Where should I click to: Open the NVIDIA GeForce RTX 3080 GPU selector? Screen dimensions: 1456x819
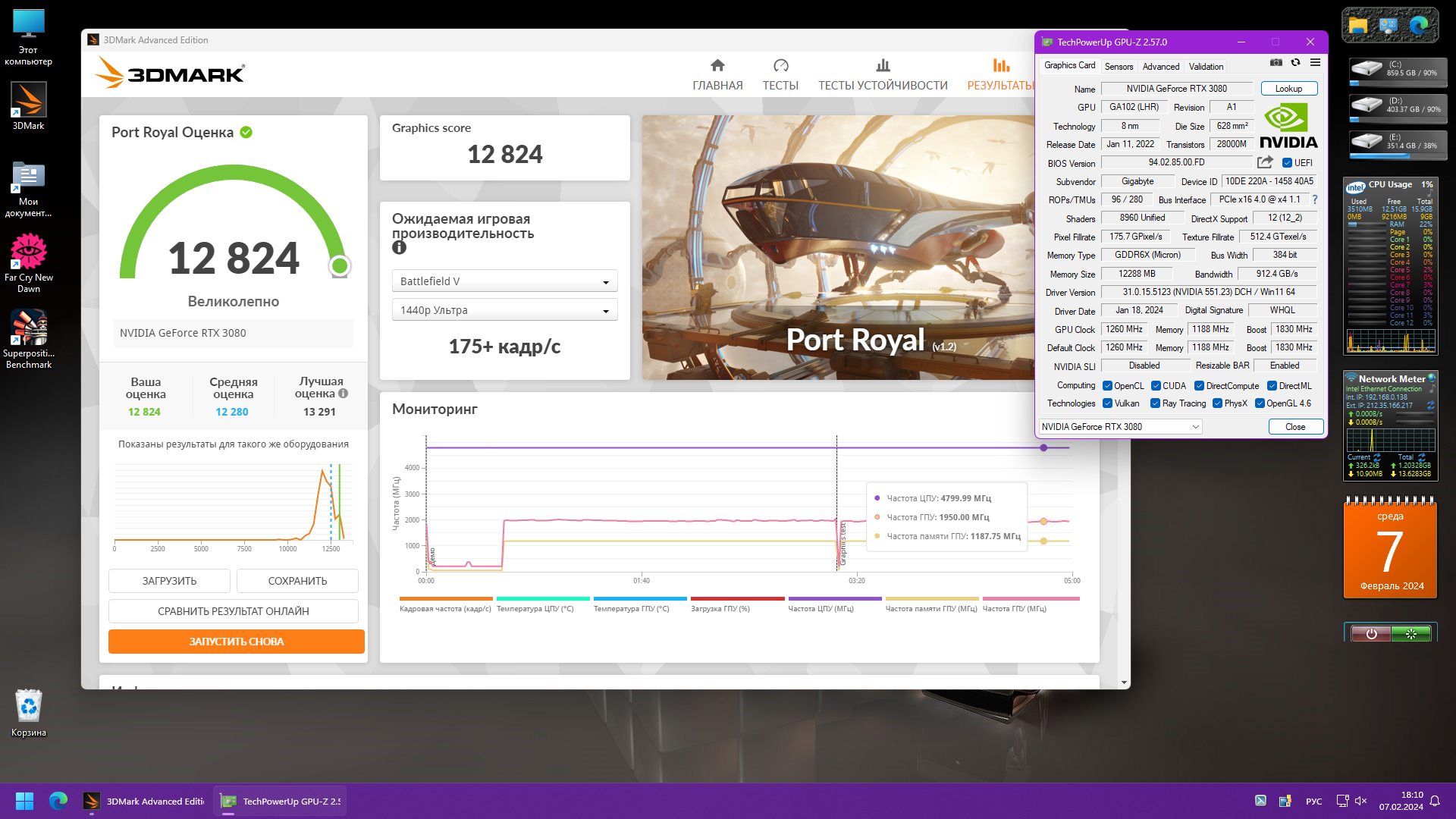point(1120,427)
